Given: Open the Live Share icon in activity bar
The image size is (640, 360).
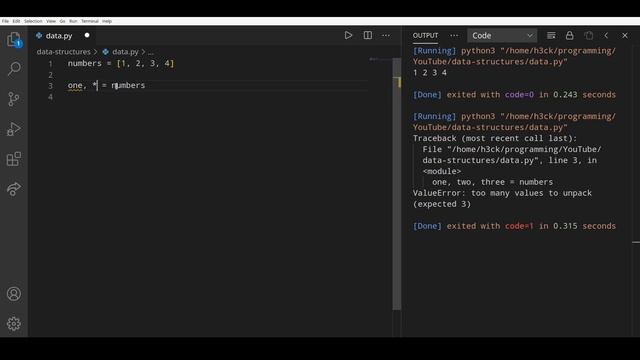Looking at the screenshot, I should (14, 189).
